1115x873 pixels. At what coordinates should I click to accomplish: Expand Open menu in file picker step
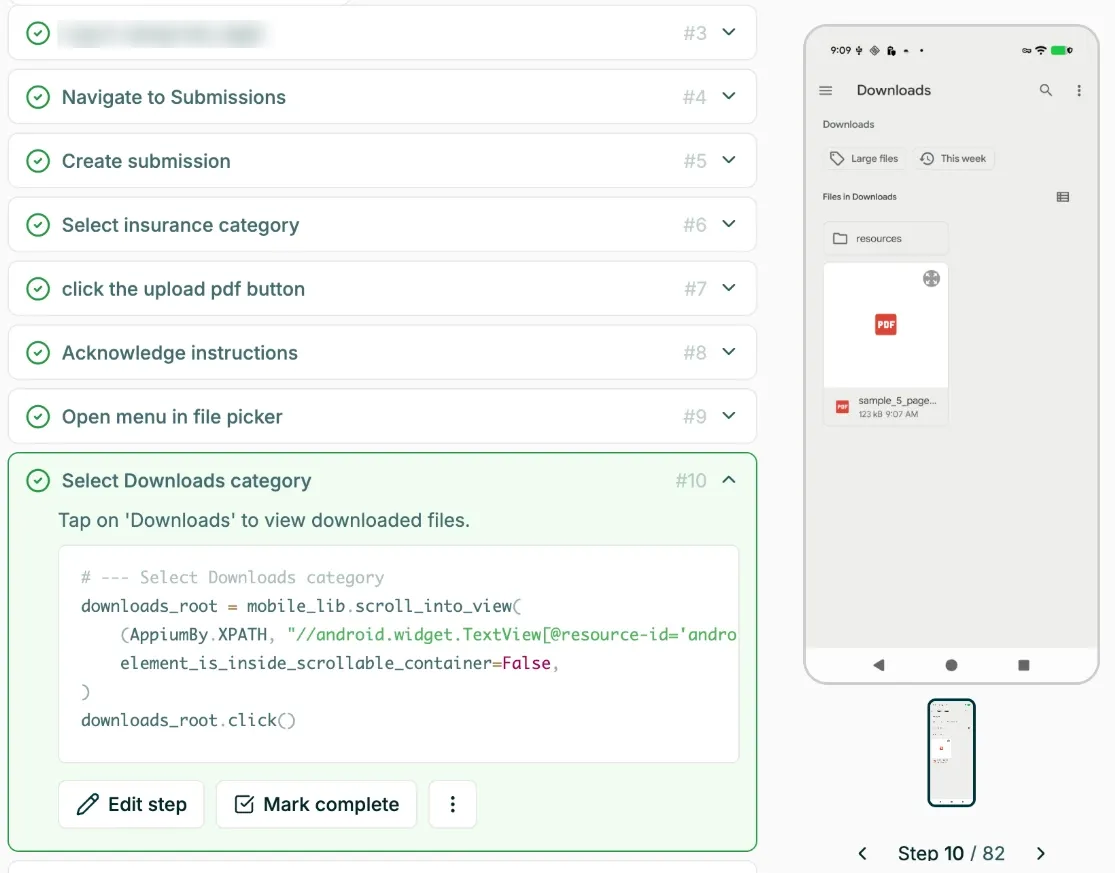click(729, 416)
